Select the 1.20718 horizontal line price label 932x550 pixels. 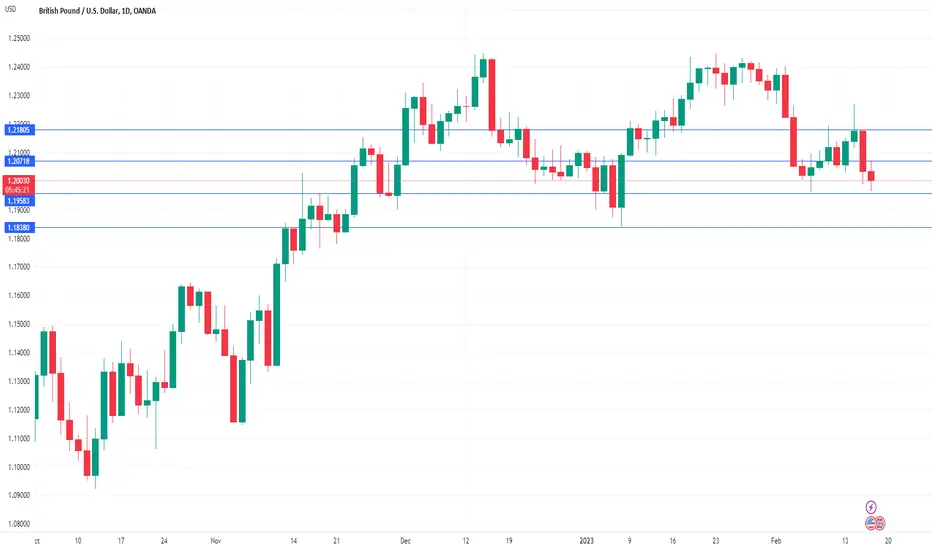tap(20, 161)
